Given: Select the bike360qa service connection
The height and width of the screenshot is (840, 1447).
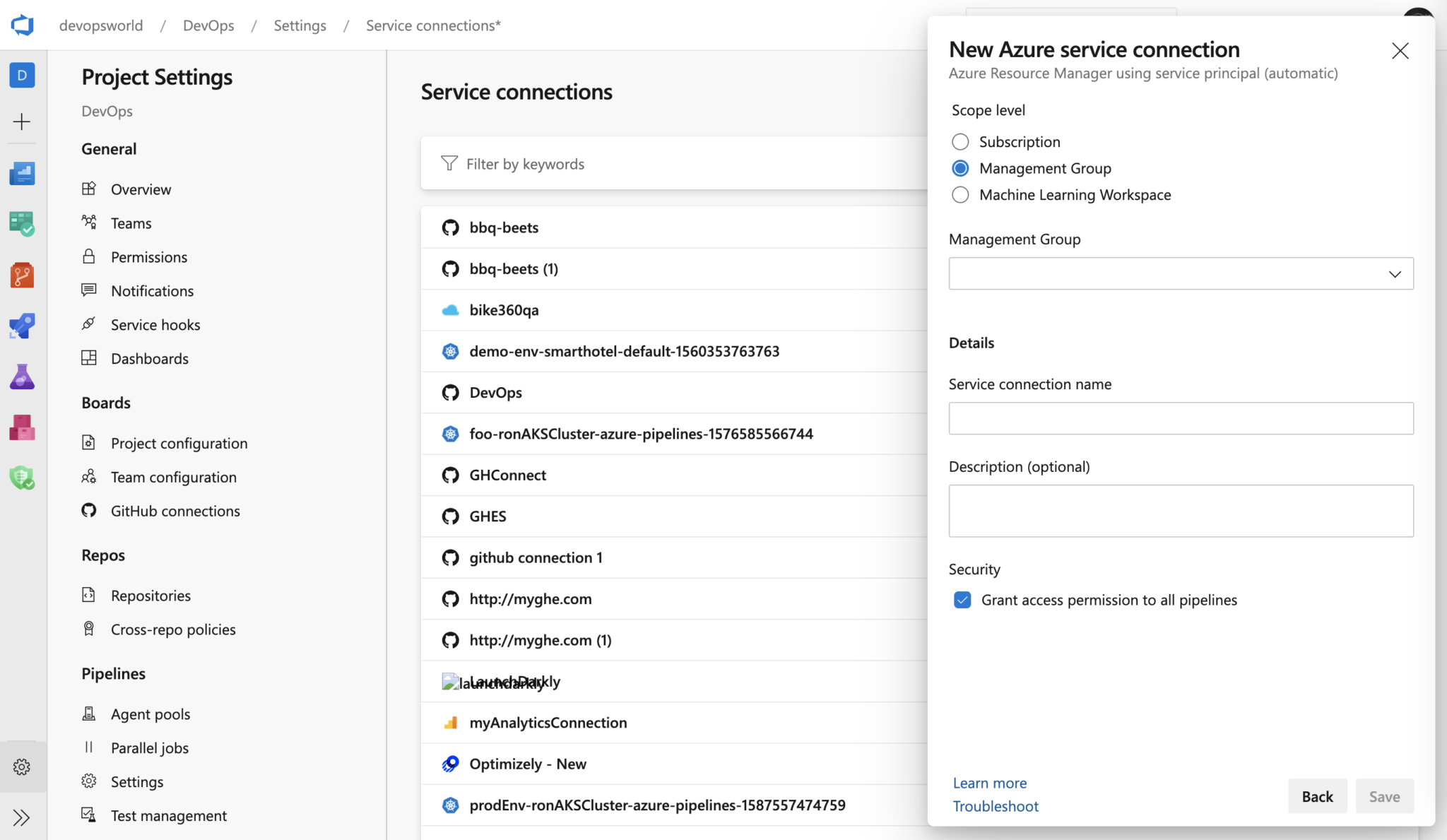Looking at the screenshot, I should [504, 310].
